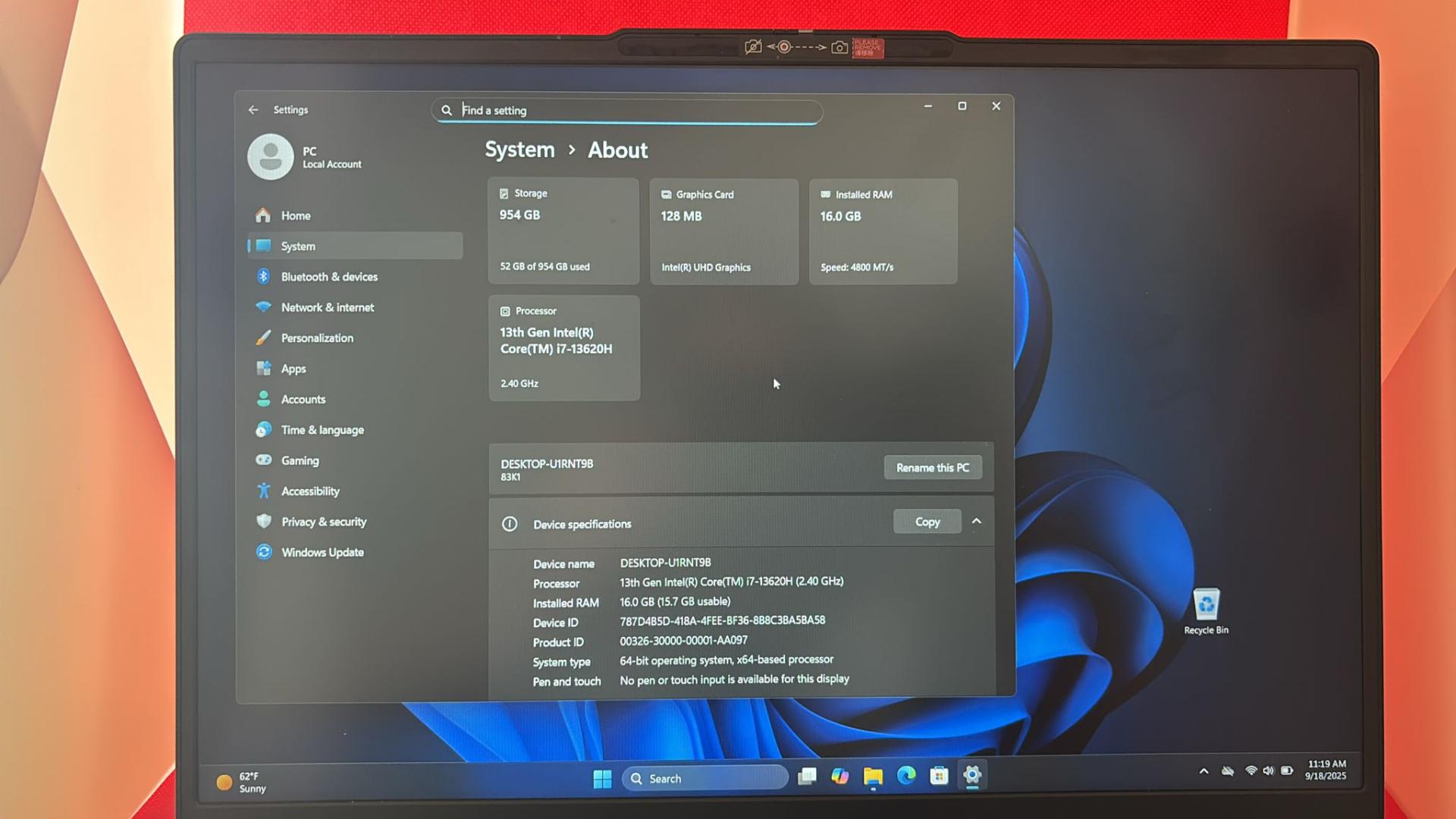The width and height of the screenshot is (1456, 819).
Task: Click the battery tray icon
Action: [1287, 770]
